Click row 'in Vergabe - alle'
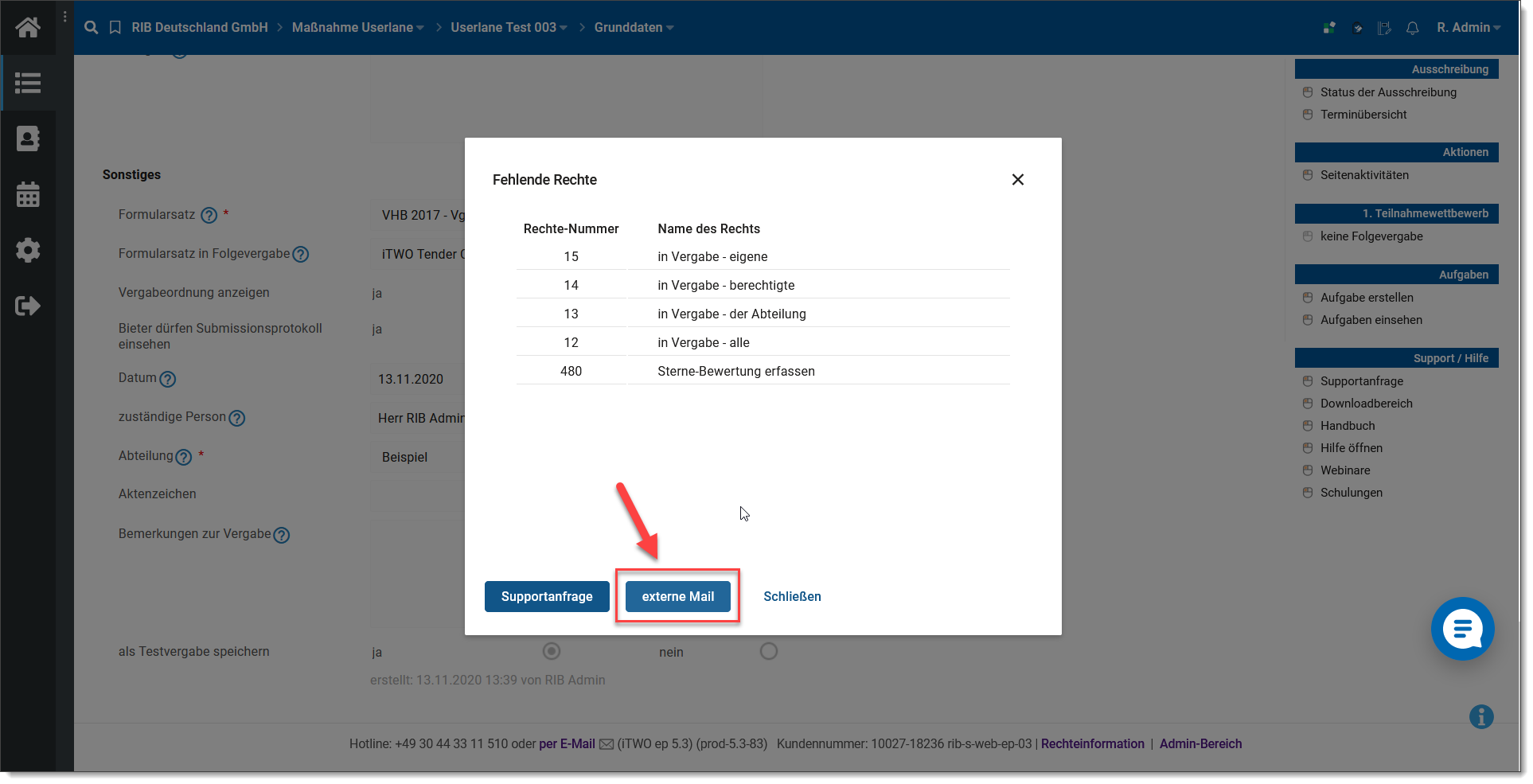 click(763, 343)
